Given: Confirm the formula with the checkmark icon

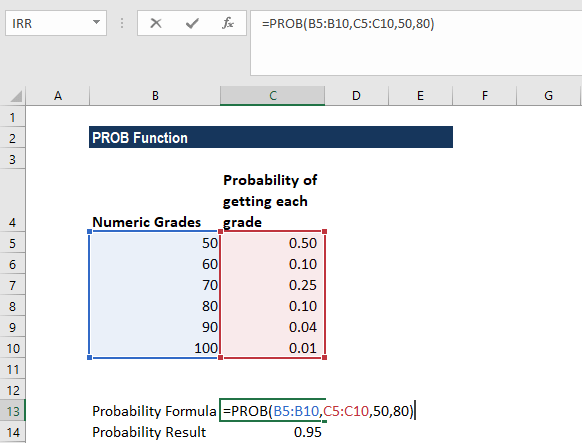Looking at the screenshot, I should tap(192, 23).
